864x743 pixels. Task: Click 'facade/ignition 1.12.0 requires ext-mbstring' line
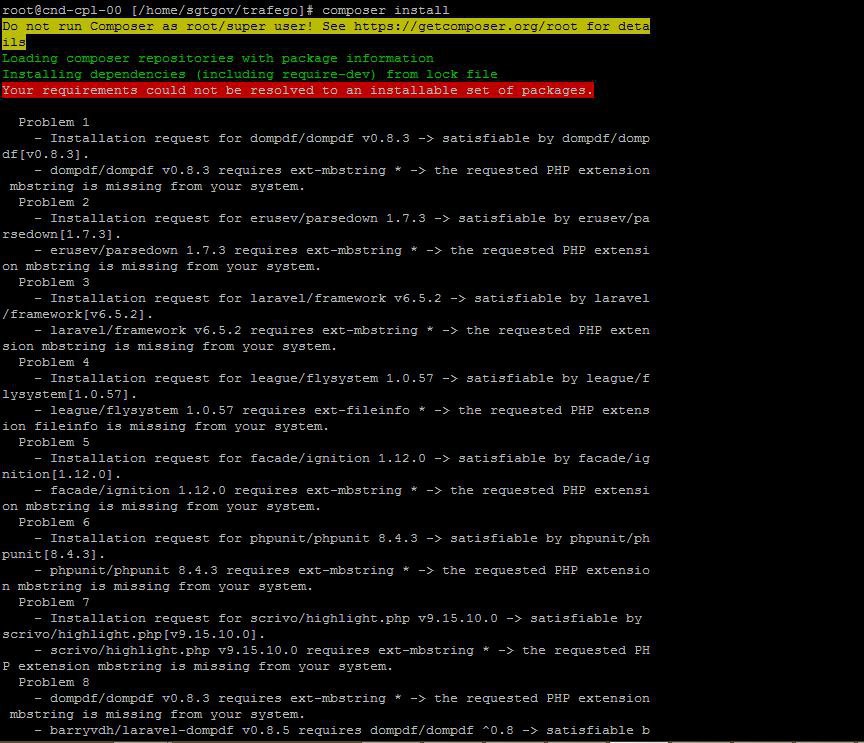pos(342,490)
